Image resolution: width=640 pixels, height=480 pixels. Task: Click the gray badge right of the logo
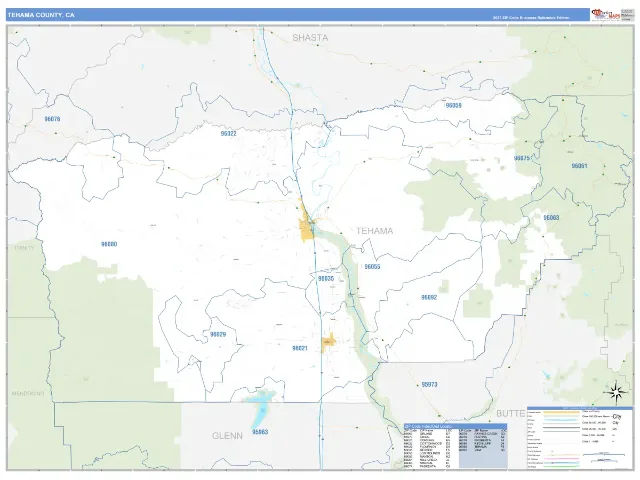tap(627, 15)
